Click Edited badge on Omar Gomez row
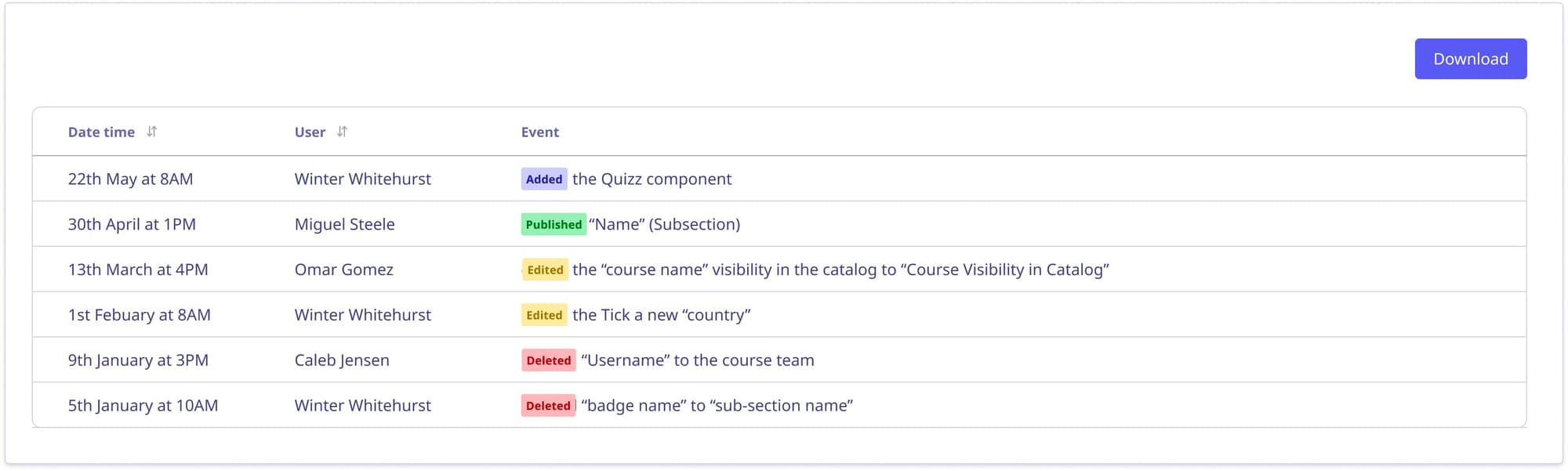Screen dimensions: 1568x471 pyautogui.click(x=545, y=270)
